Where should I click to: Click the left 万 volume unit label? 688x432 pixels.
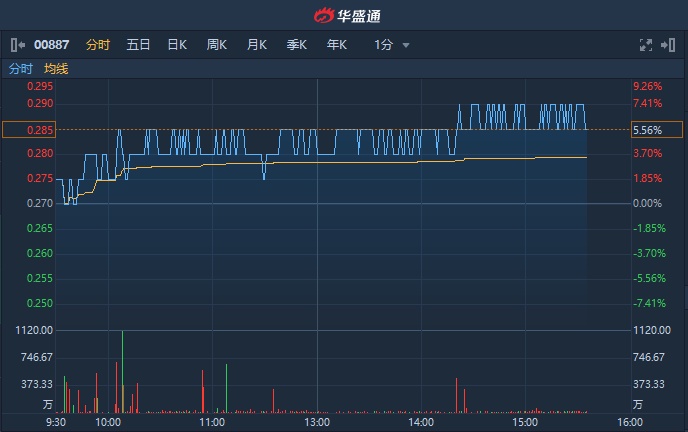click(x=48, y=404)
